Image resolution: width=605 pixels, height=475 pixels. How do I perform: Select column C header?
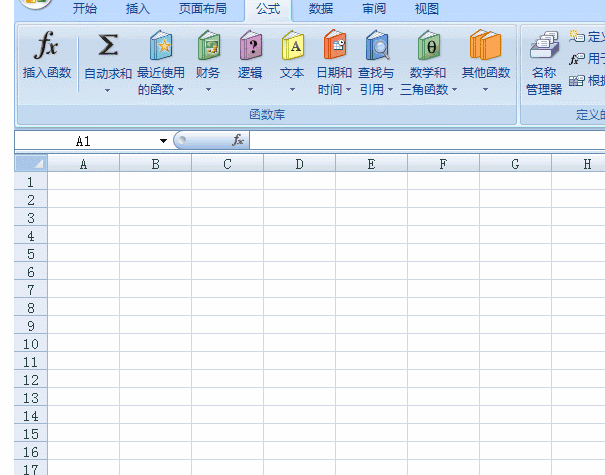pos(228,163)
